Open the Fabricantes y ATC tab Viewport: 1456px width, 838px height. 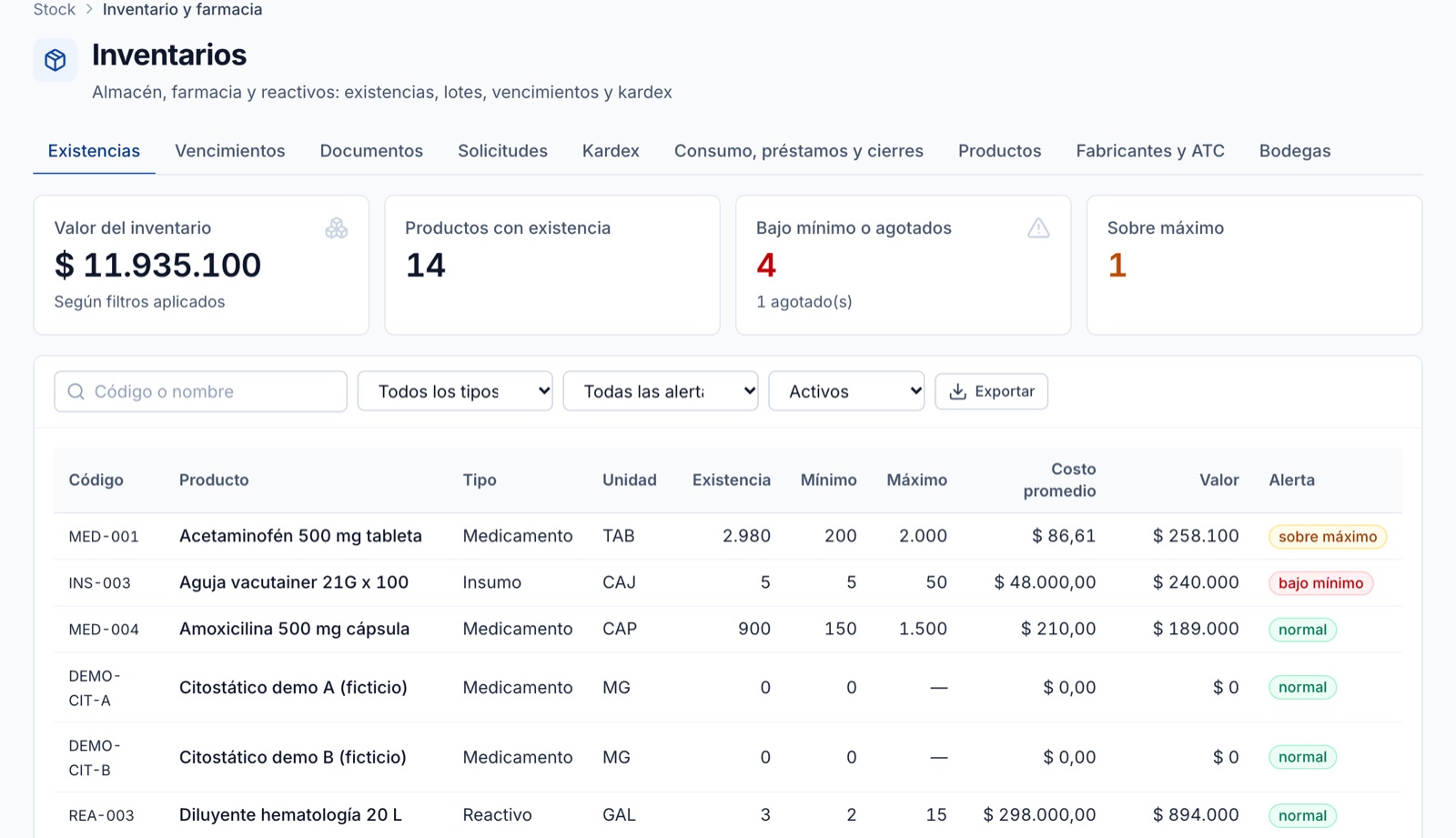(1150, 151)
